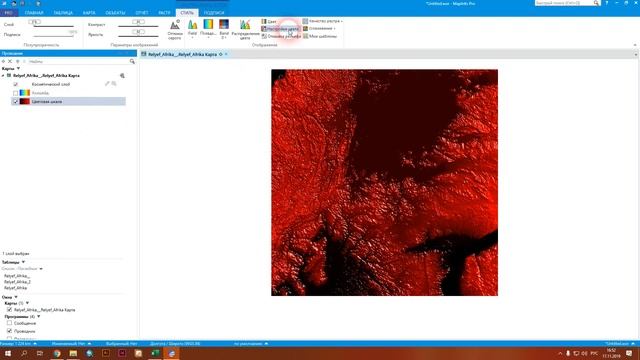Click the red-black Цветовая шкала swatch

(x=25, y=102)
